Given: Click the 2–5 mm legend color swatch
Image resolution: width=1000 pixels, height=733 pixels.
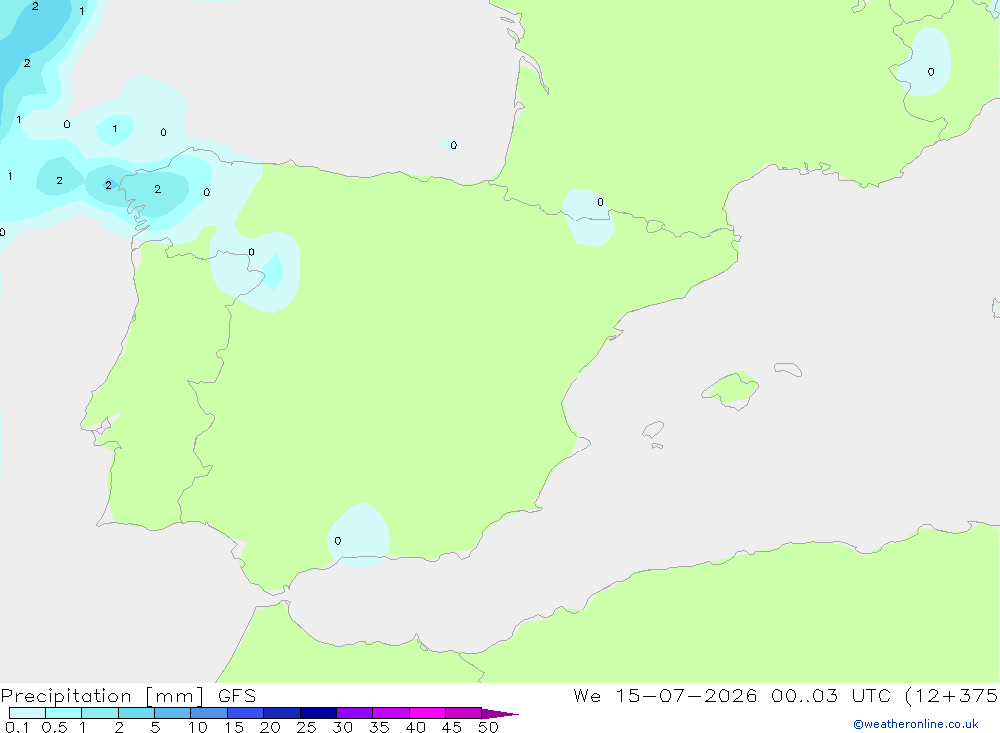Looking at the screenshot, I should tap(136, 713).
